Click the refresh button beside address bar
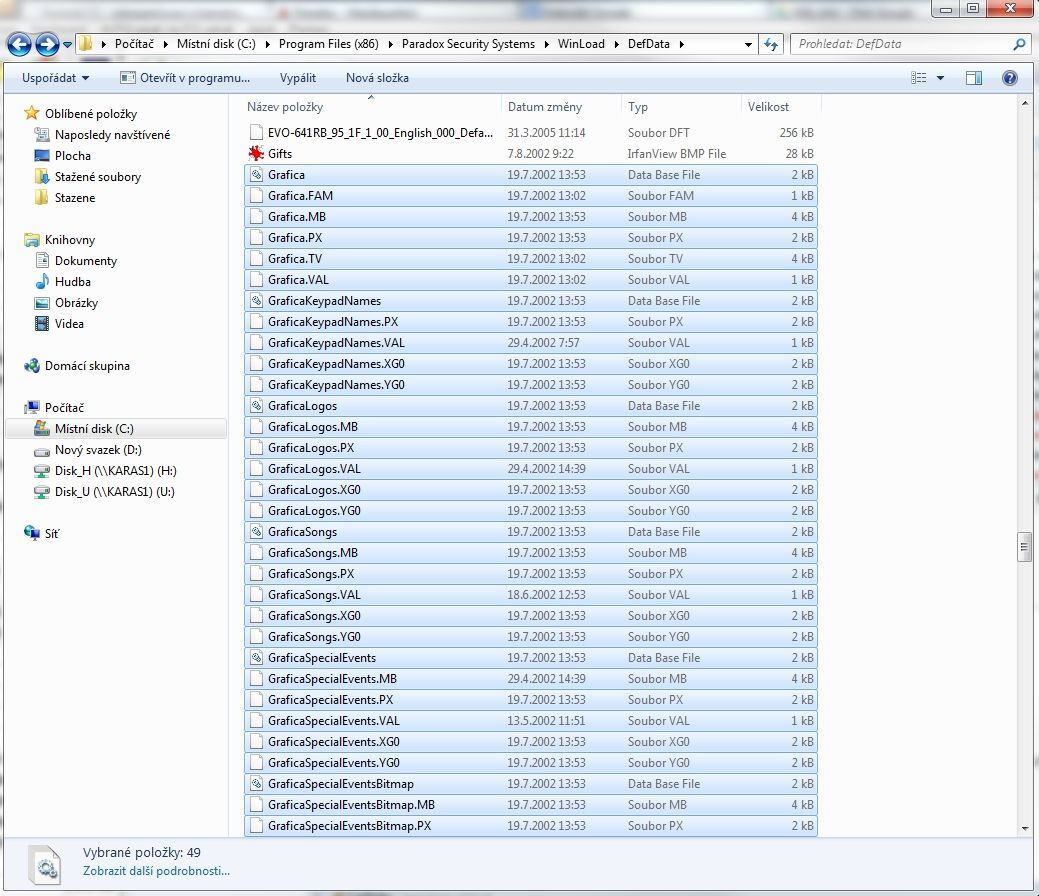The image size is (1039, 896). [771, 44]
